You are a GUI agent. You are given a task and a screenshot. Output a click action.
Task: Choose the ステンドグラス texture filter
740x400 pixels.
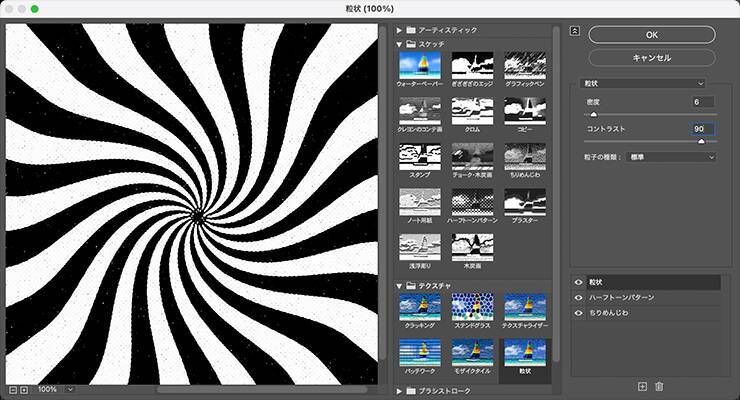pyautogui.click(x=472, y=310)
